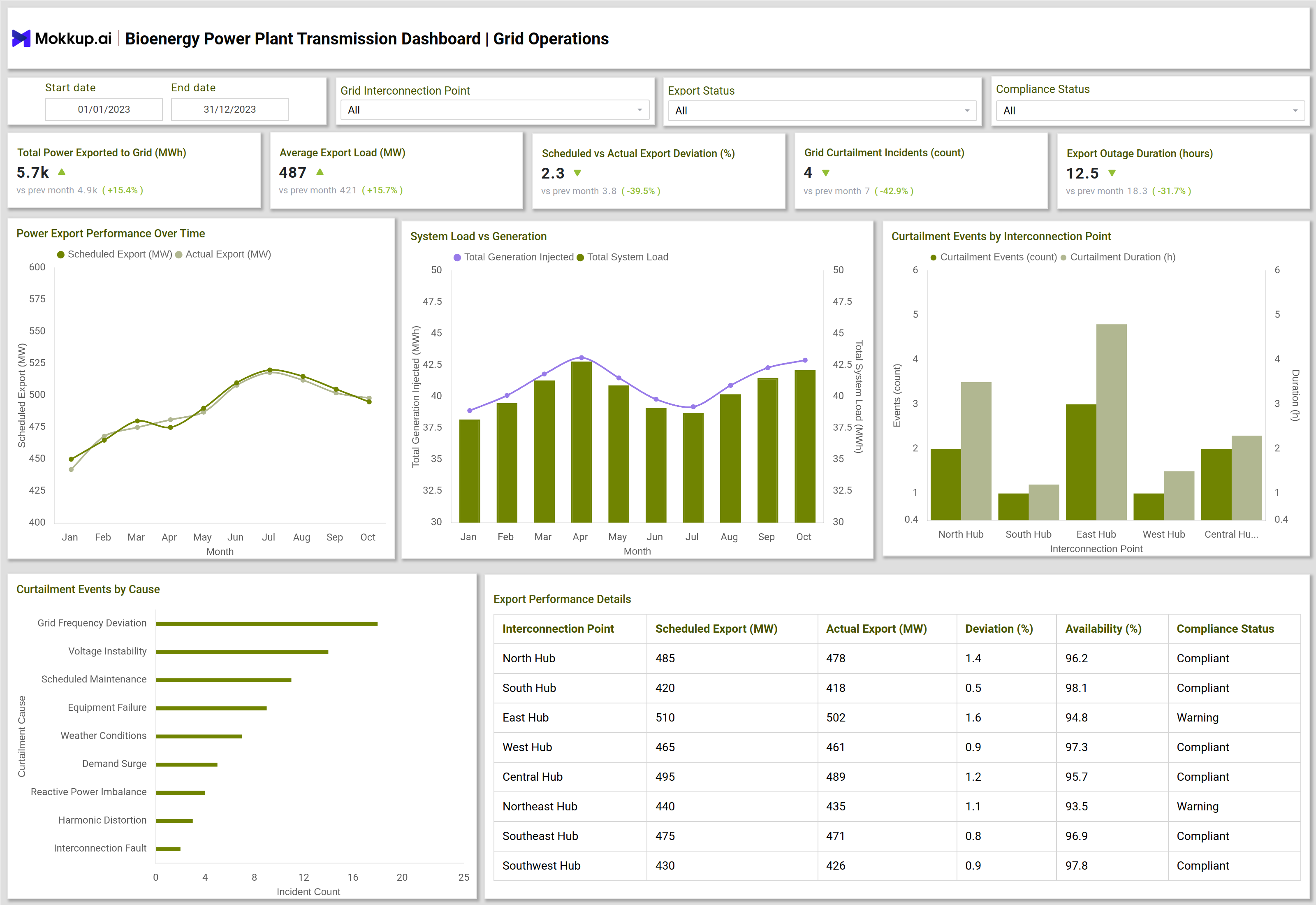Screen dimensions: 1316x905
Task: Click the April system load bar
Action: coord(582,442)
